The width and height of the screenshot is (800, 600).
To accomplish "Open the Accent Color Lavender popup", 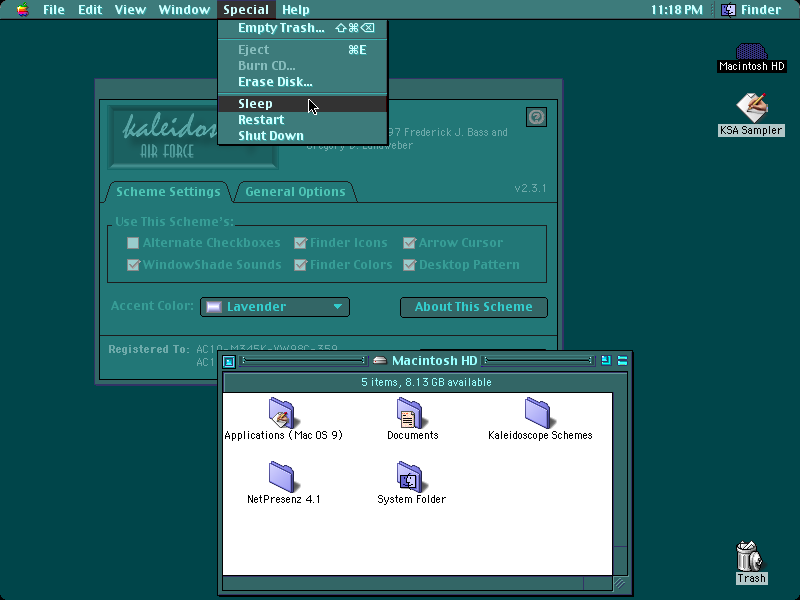I will (275, 307).
